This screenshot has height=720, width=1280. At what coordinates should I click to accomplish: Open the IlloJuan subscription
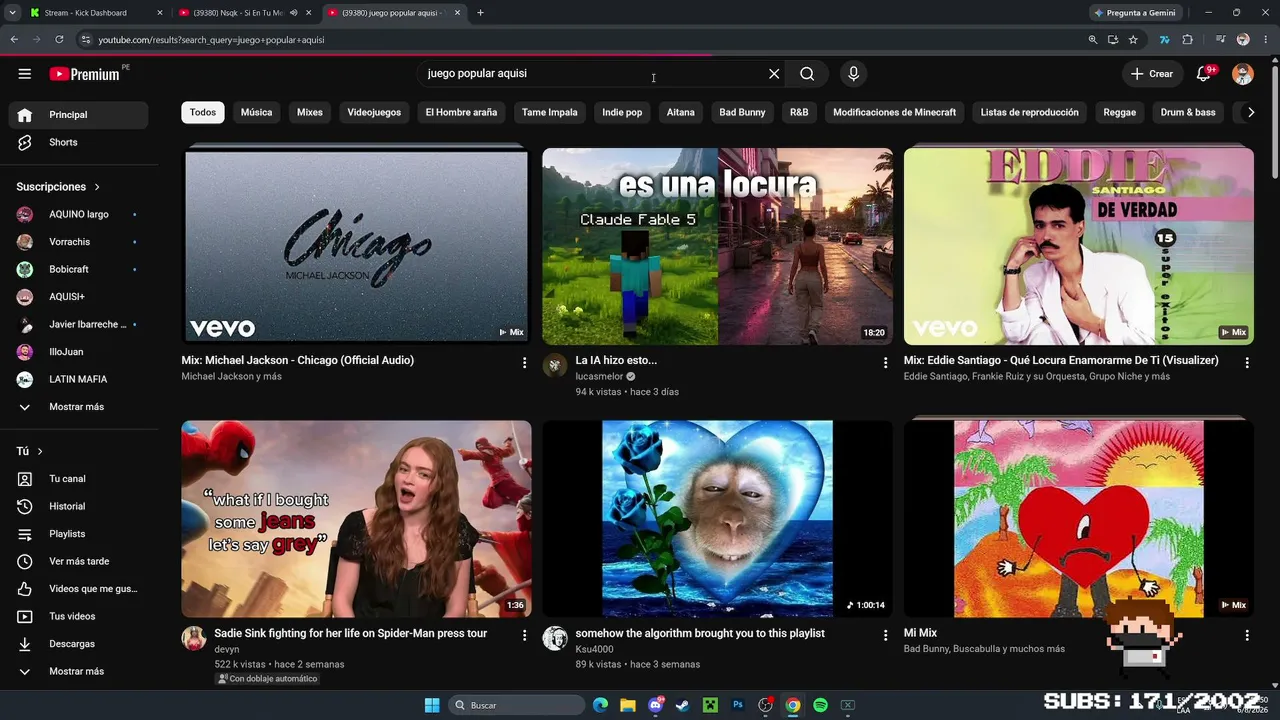point(78,352)
